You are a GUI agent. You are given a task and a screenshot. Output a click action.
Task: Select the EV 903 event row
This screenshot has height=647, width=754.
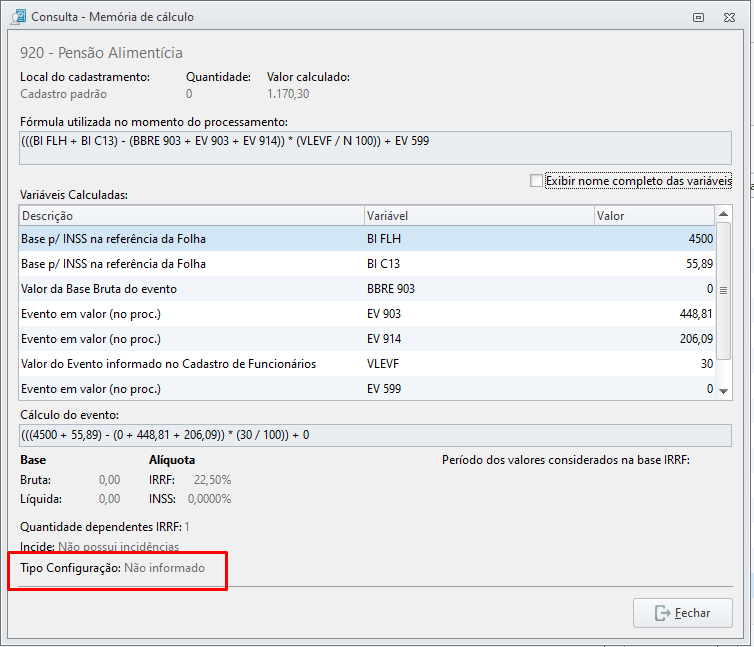pyautogui.click(x=367, y=314)
